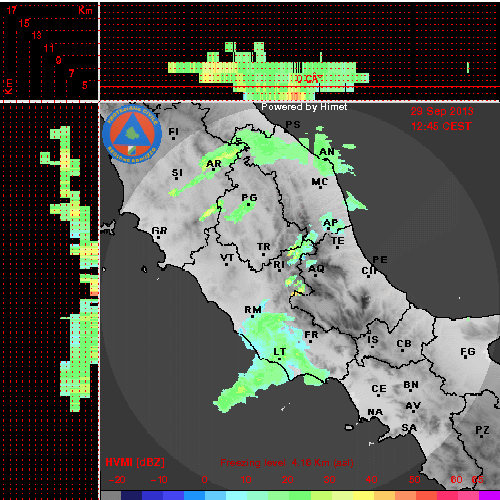Click the 30 dBZ scale label
Viewport: 500px width, 500px height.
coord(330,480)
